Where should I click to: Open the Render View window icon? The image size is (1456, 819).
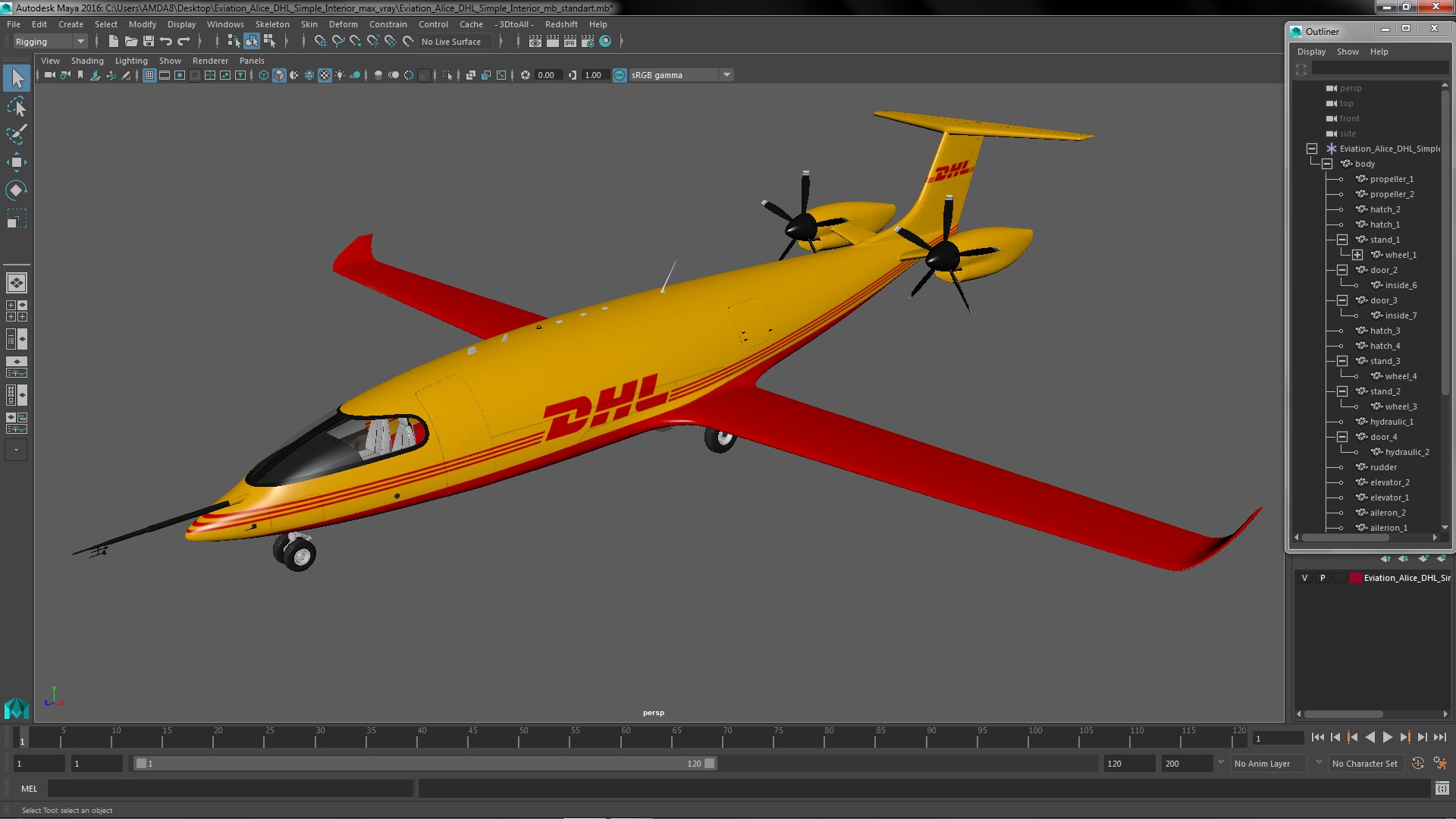535,42
